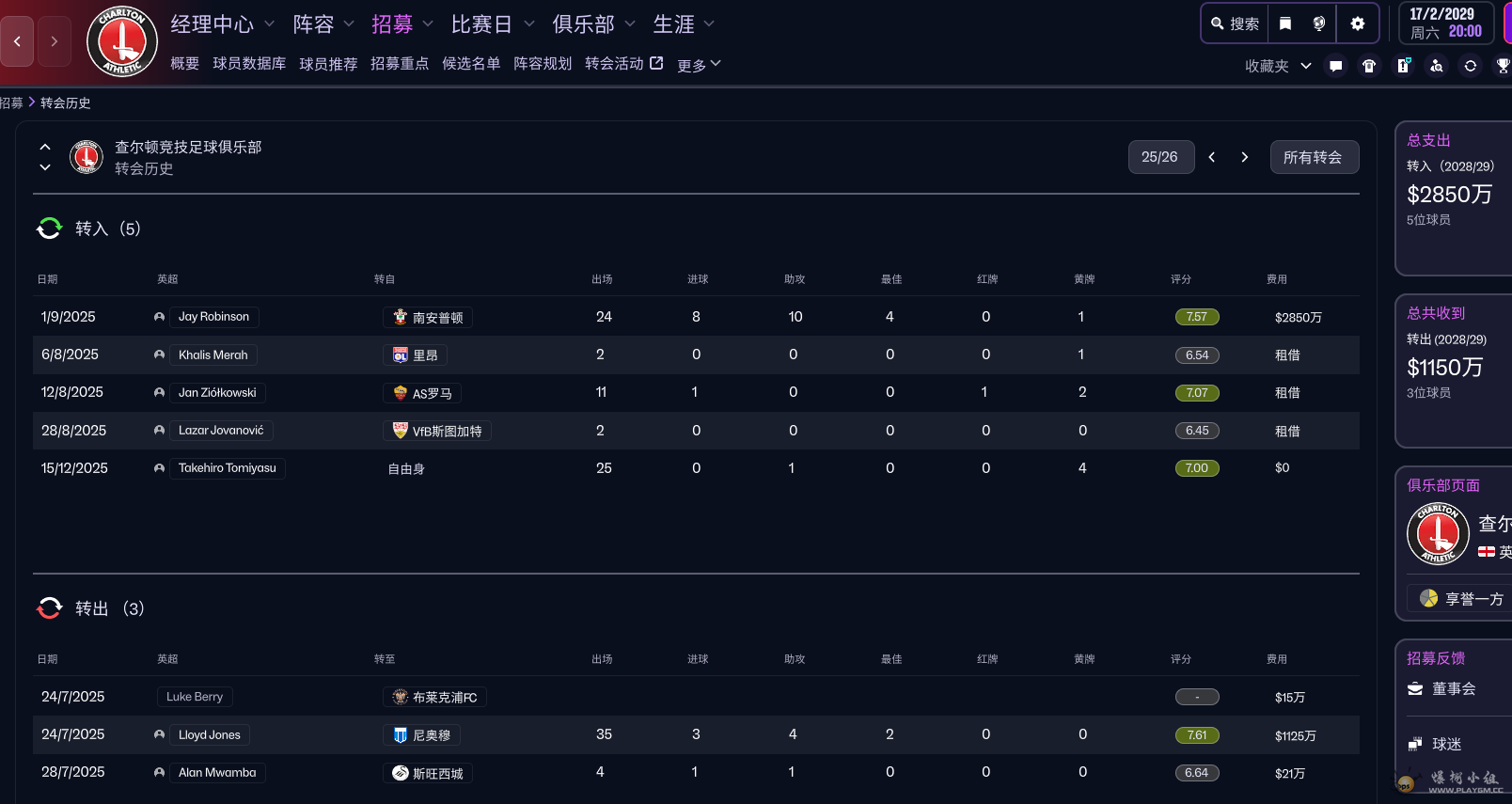Open the scouting magnifier person icon

coord(1437,66)
